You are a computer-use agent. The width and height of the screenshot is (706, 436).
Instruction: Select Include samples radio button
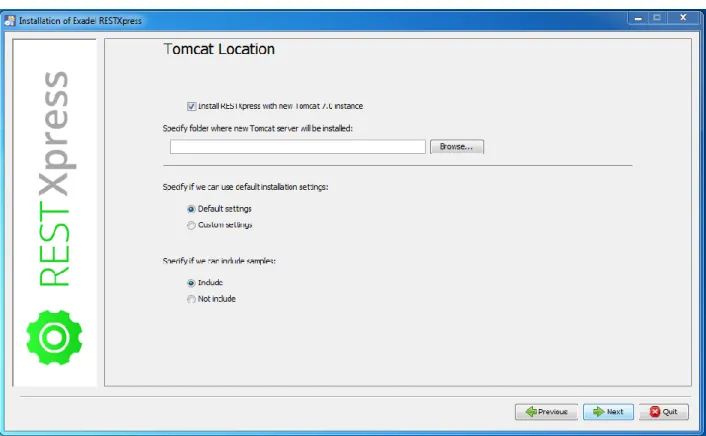[x=191, y=283]
